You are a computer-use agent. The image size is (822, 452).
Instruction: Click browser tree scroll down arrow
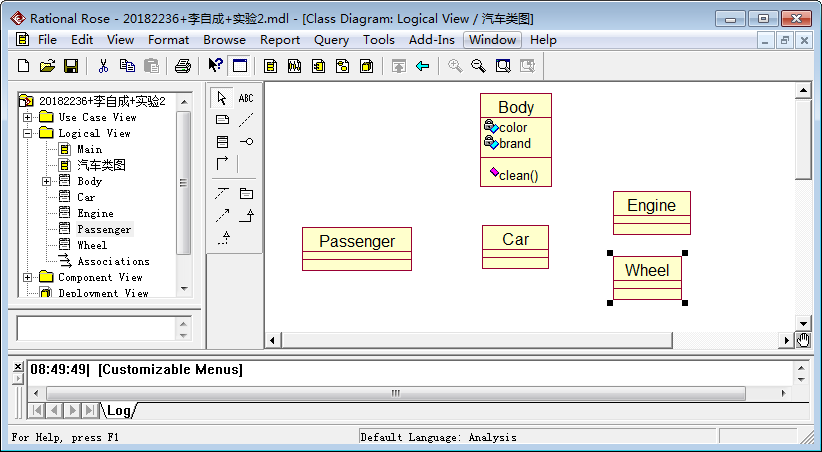pos(183,288)
